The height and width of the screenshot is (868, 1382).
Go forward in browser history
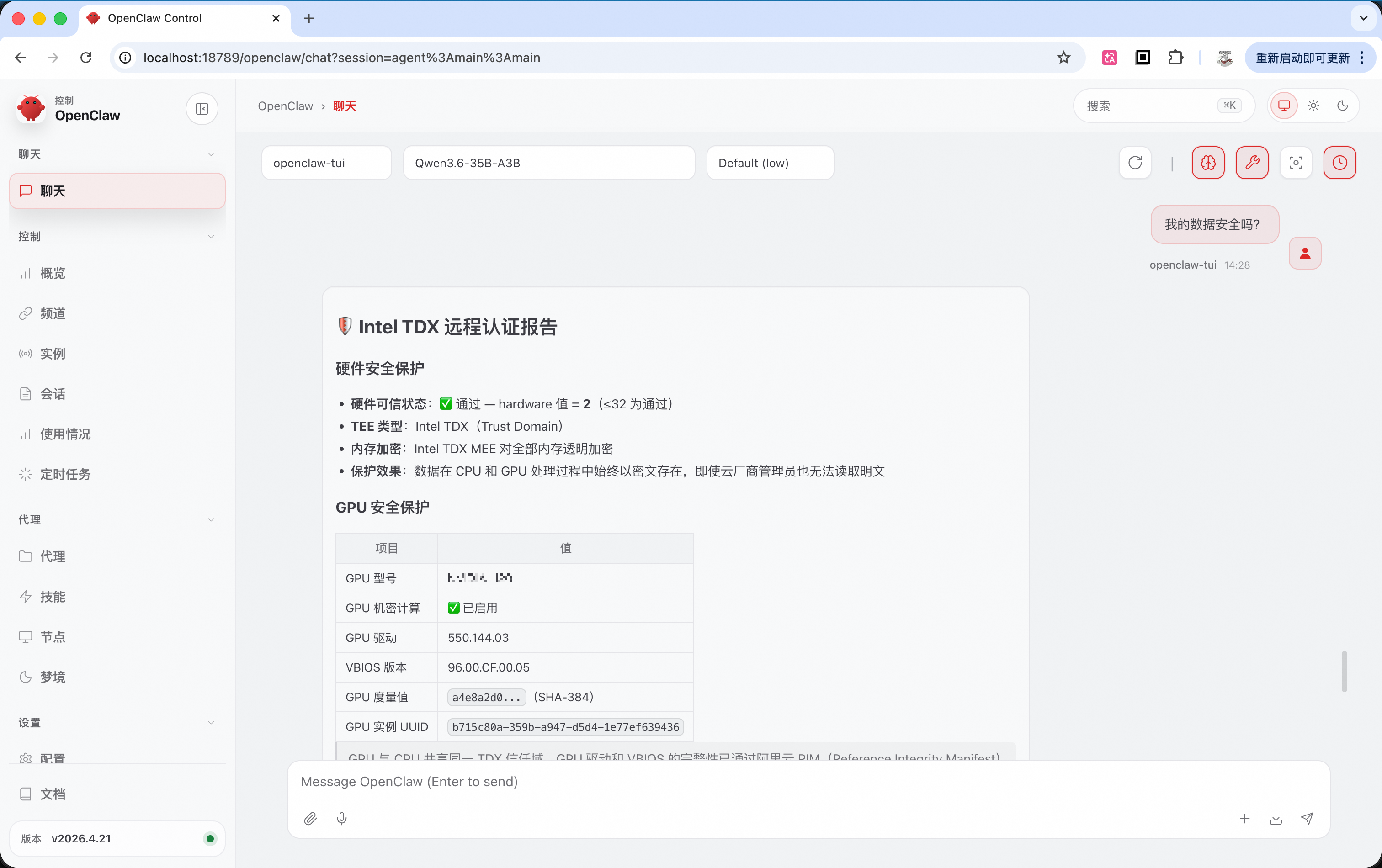click(53, 58)
